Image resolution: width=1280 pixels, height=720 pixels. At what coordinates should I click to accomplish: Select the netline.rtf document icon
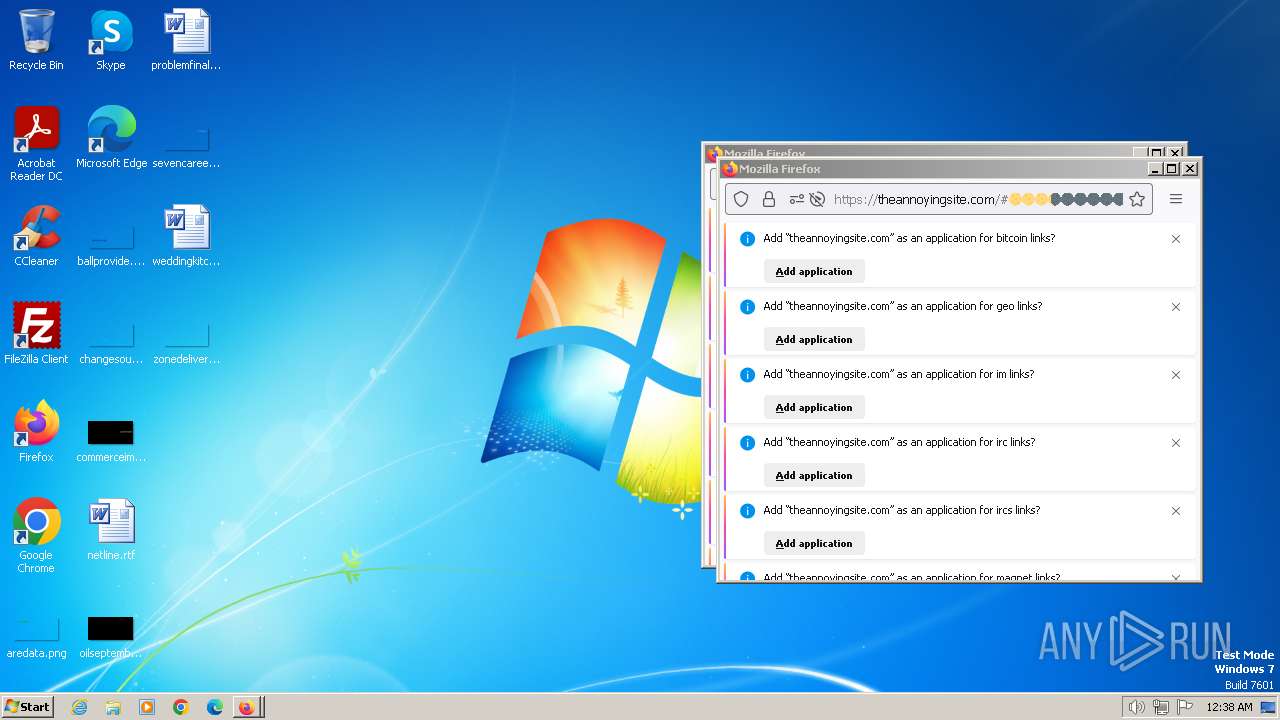111,529
